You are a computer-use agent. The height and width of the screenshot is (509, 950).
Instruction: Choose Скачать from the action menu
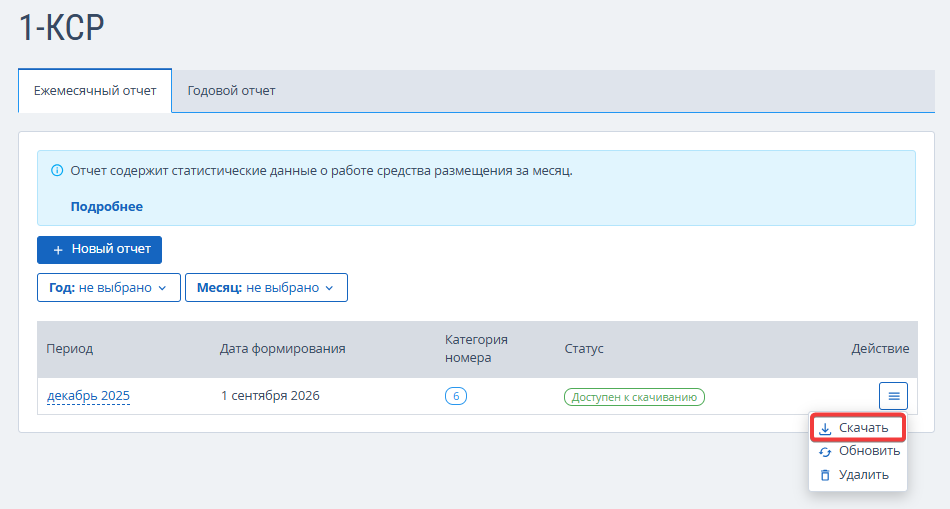(858, 428)
